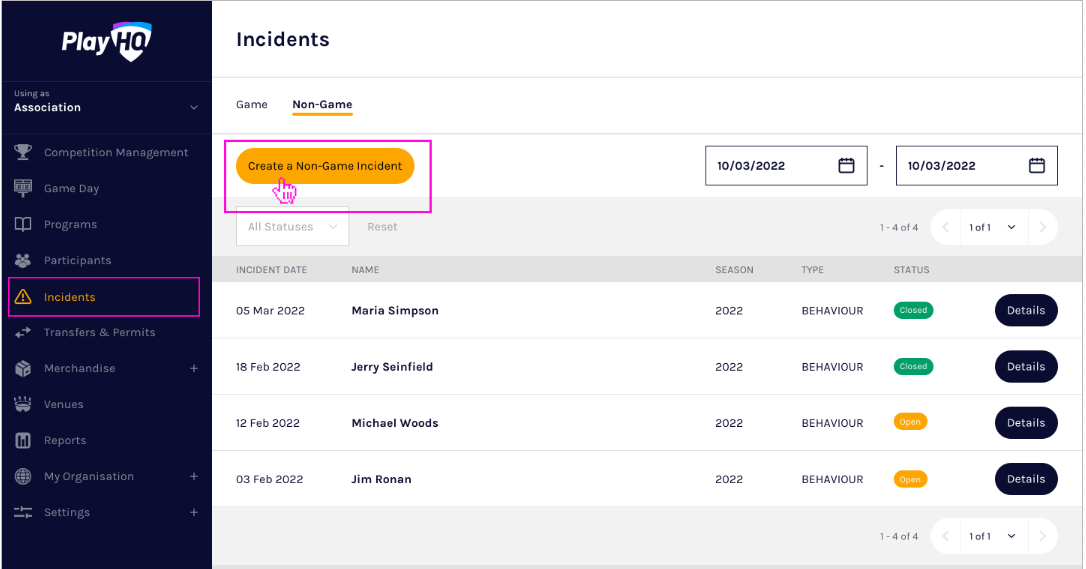Click the PlayHQ logo

[x=106, y=42]
